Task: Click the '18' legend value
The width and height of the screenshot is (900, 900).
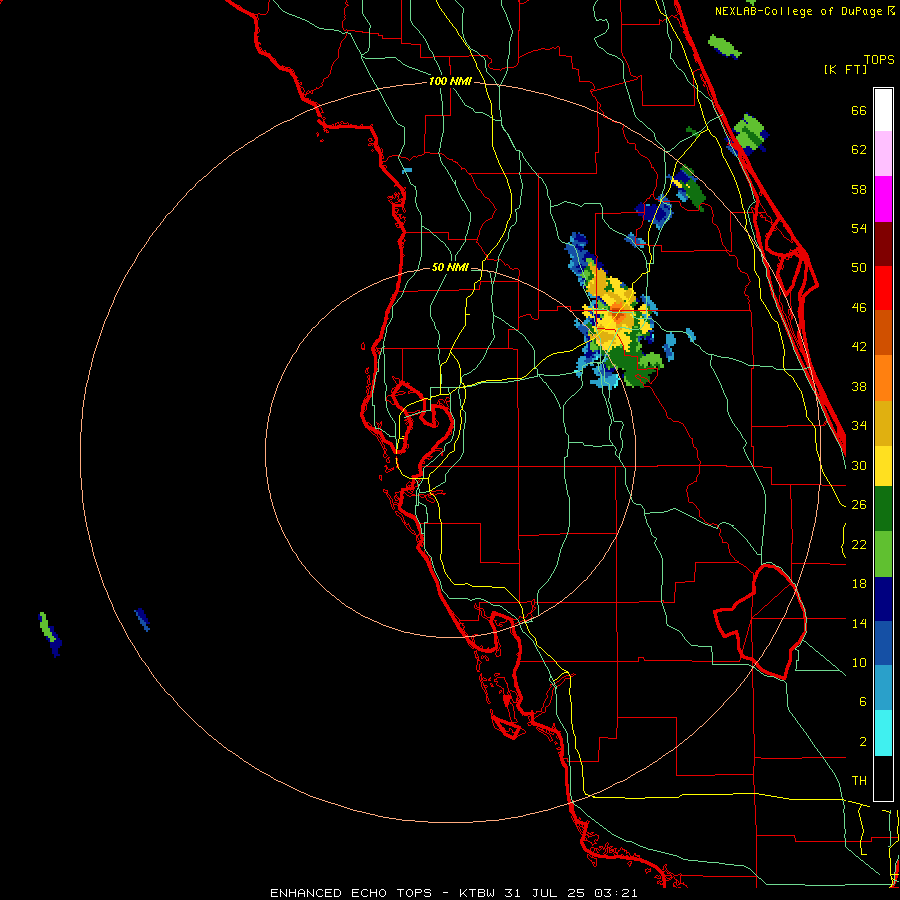Action: [x=859, y=584]
